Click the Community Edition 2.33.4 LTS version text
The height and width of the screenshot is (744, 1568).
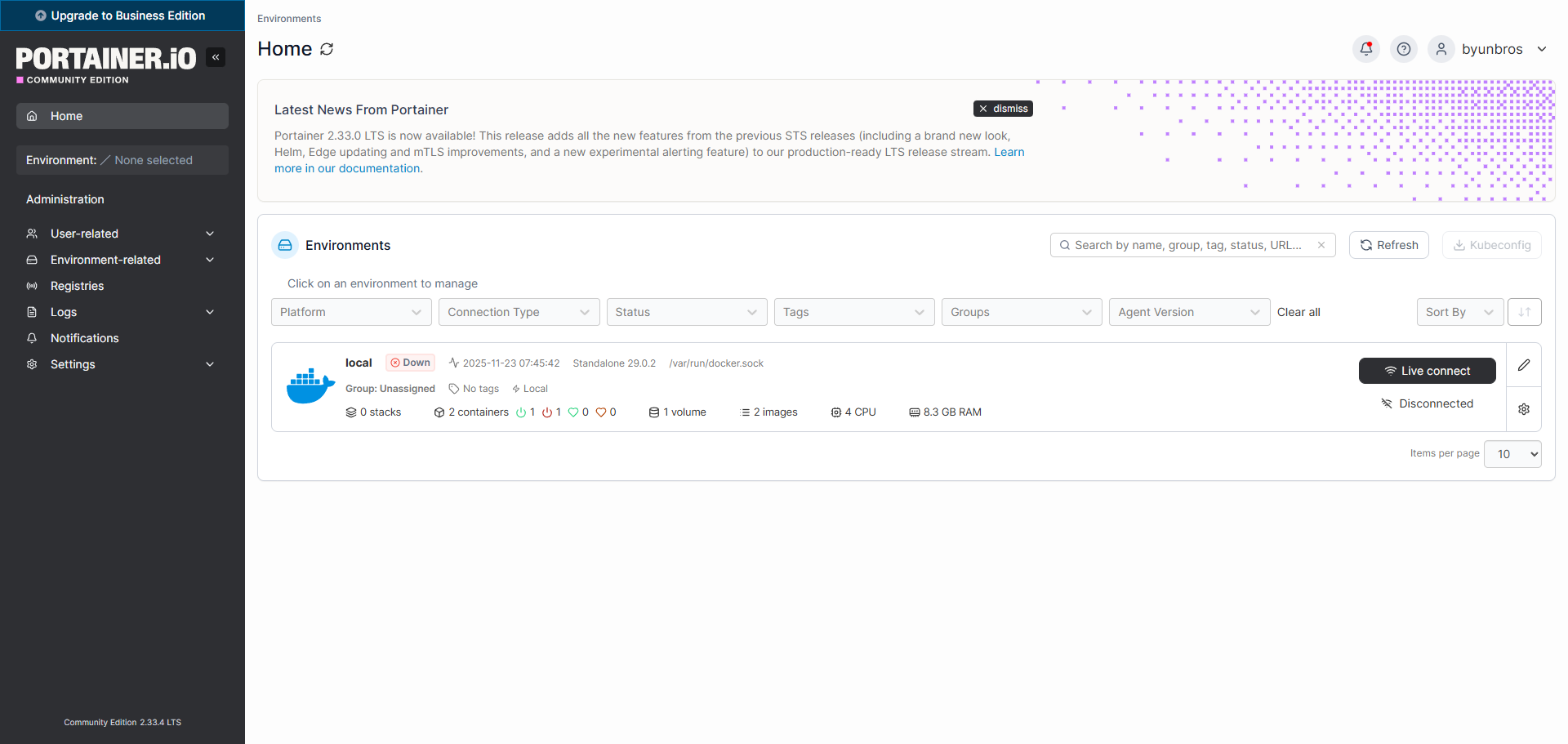point(122,723)
